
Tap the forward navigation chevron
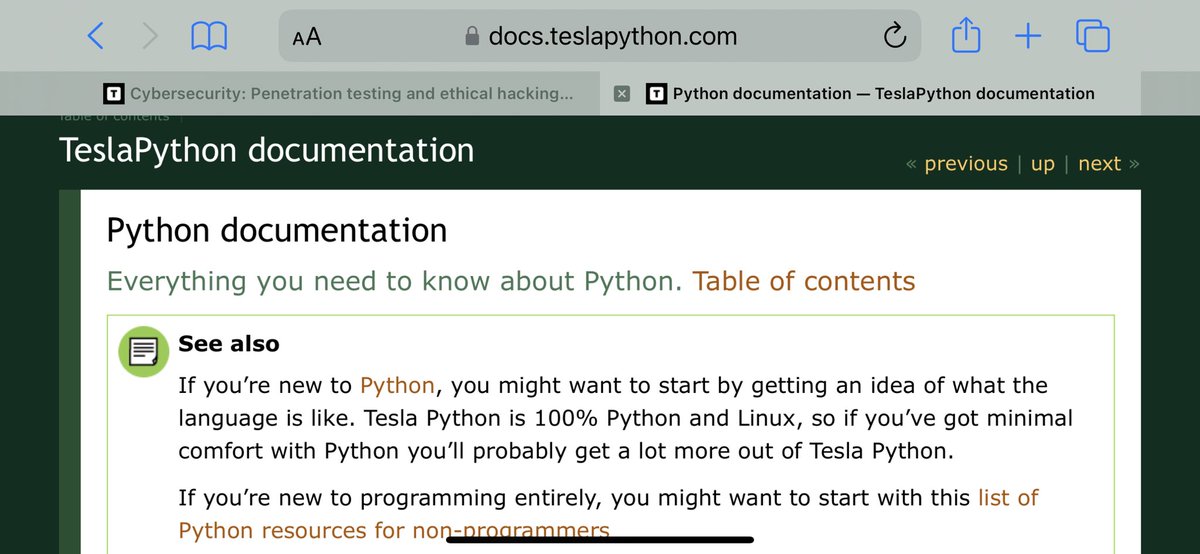click(151, 37)
